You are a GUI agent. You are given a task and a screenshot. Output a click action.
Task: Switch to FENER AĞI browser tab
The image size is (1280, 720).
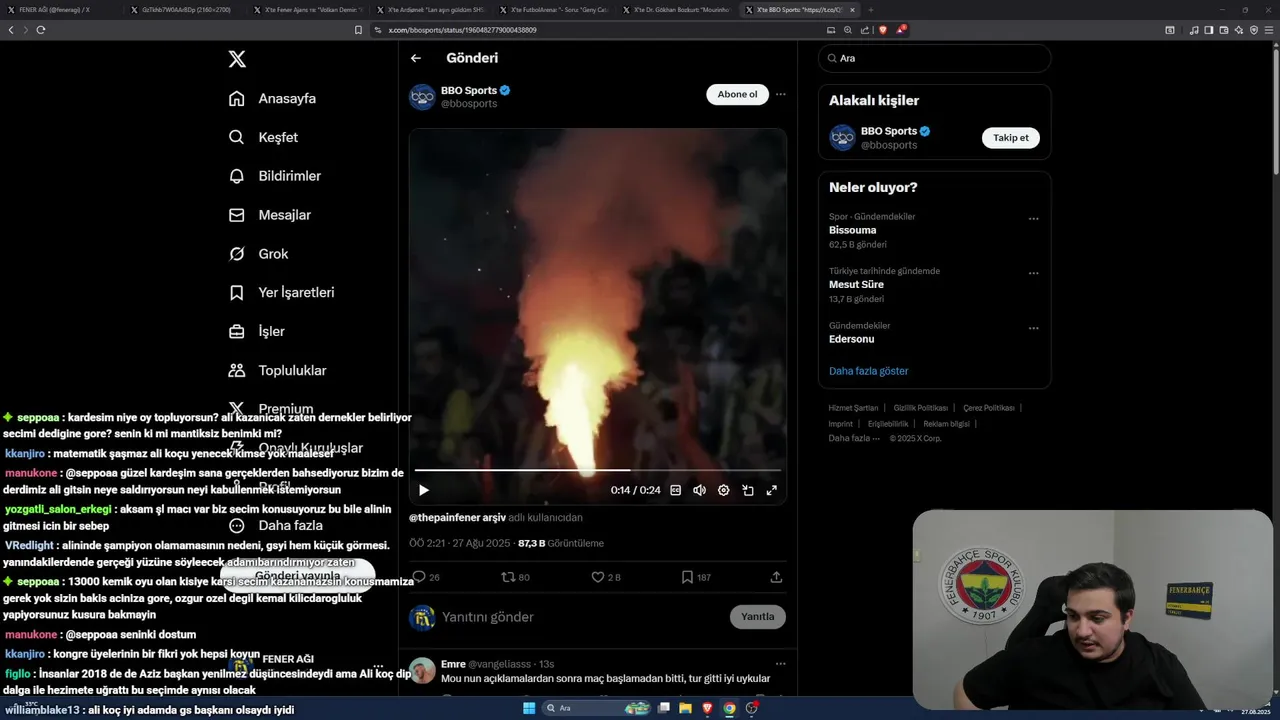(60, 10)
